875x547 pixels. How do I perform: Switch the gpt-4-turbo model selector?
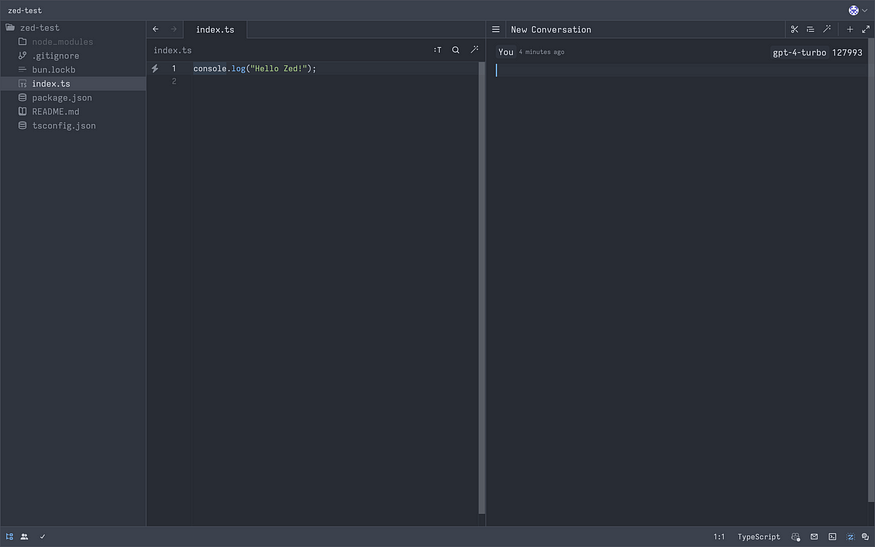(x=799, y=52)
